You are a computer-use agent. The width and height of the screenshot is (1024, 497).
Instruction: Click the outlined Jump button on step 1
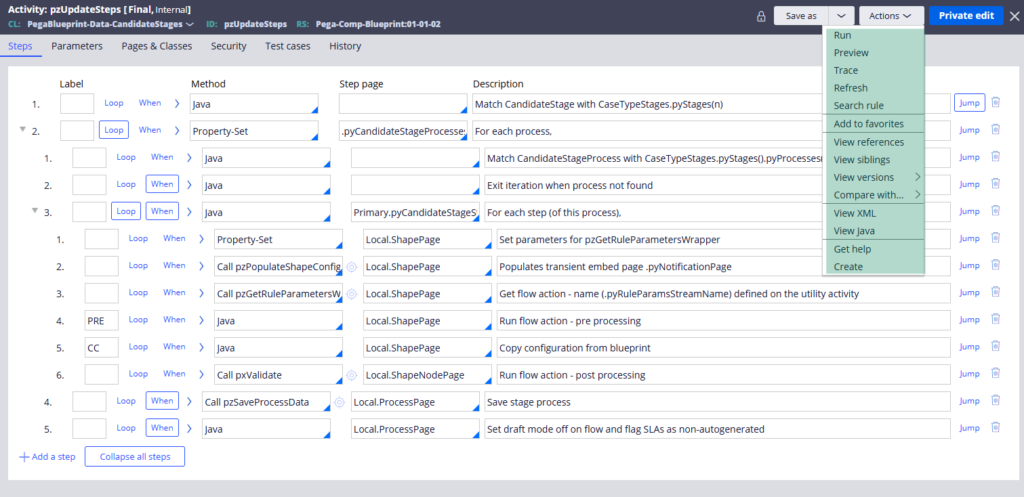point(969,103)
